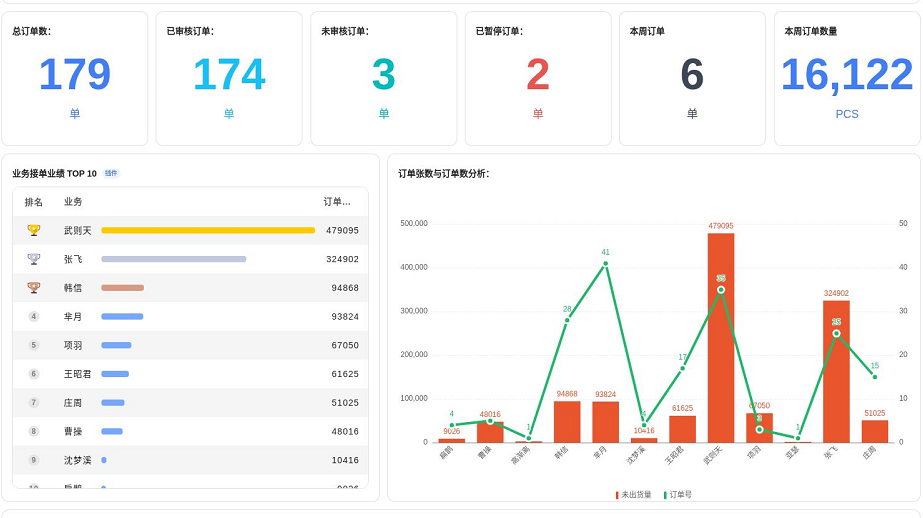This screenshot has width=923, height=518.
Task: Click the chart bar labeled 324902
Action: (x=836, y=371)
